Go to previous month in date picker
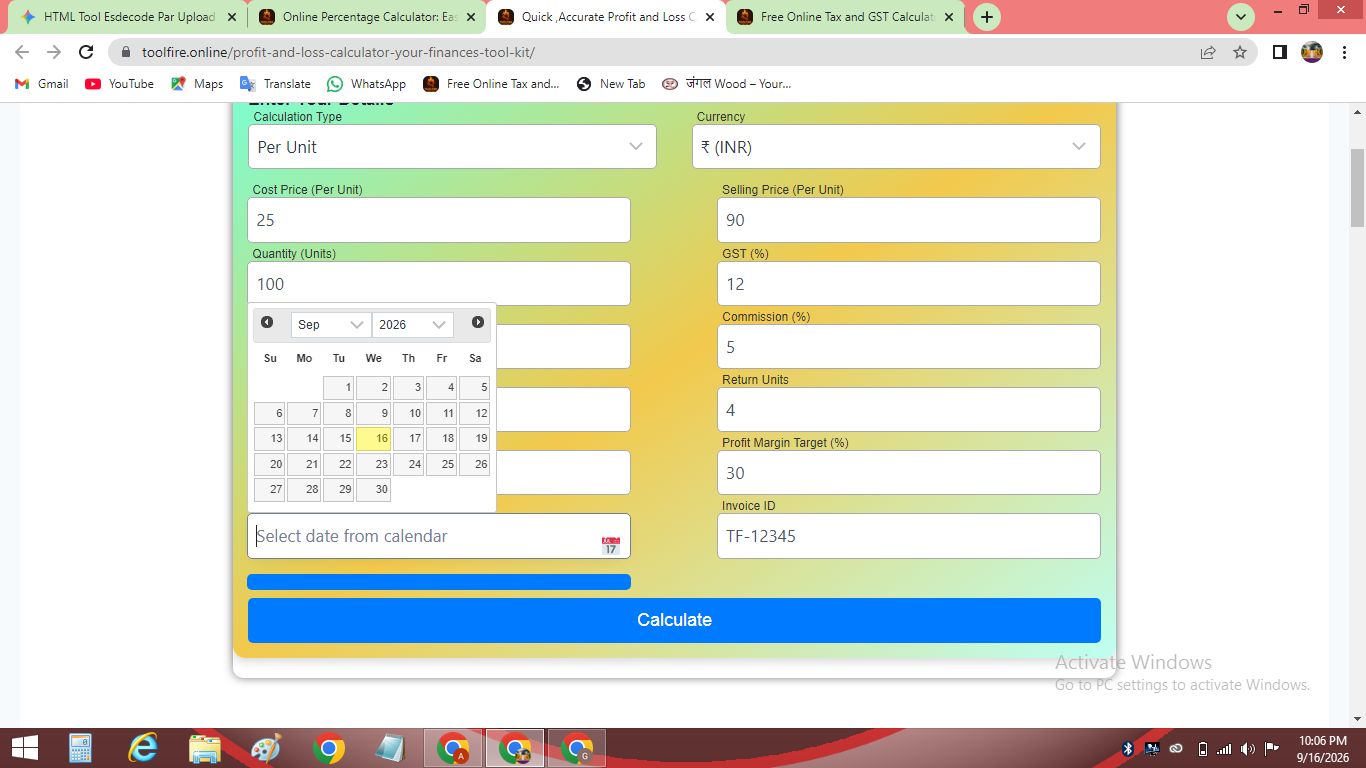The width and height of the screenshot is (1366, 768). click(x=267, y=322)
